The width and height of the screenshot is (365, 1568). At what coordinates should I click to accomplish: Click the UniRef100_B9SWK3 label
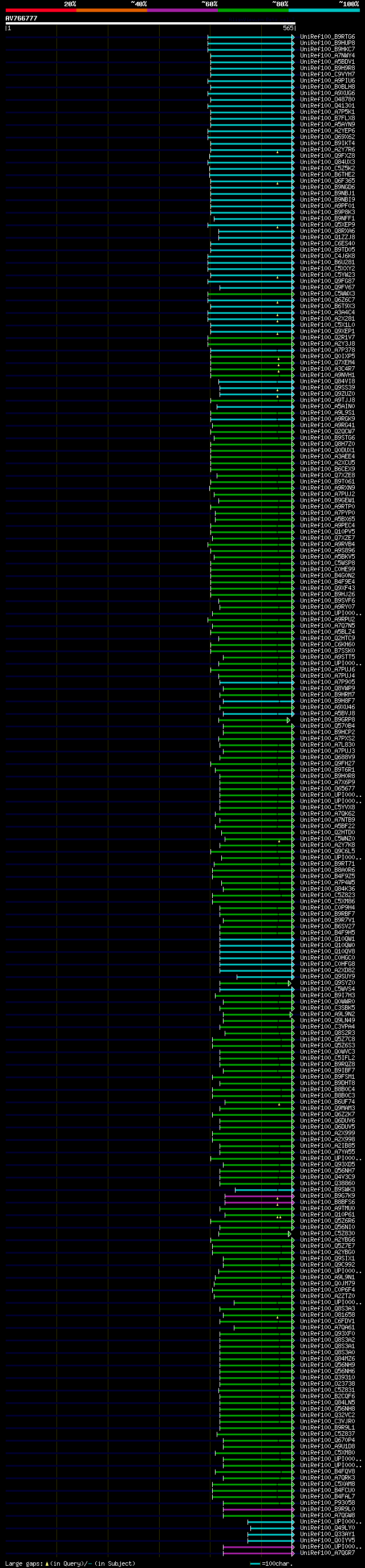[327, 1190]
